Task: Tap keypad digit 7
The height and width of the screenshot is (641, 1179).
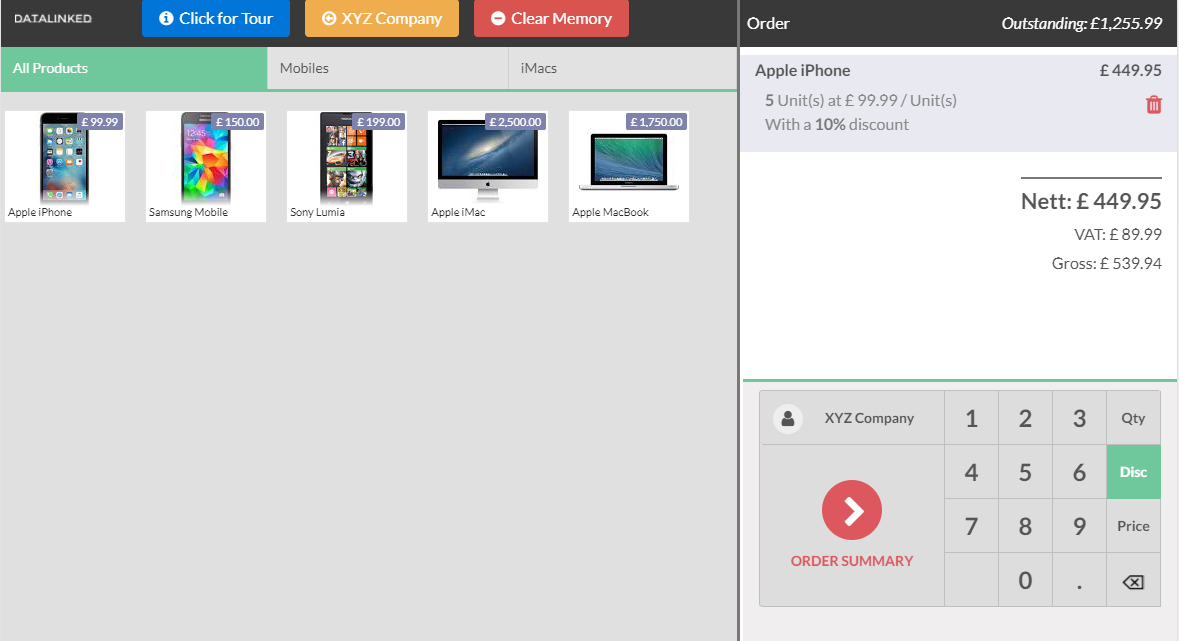Action: (x=971, y=526)
